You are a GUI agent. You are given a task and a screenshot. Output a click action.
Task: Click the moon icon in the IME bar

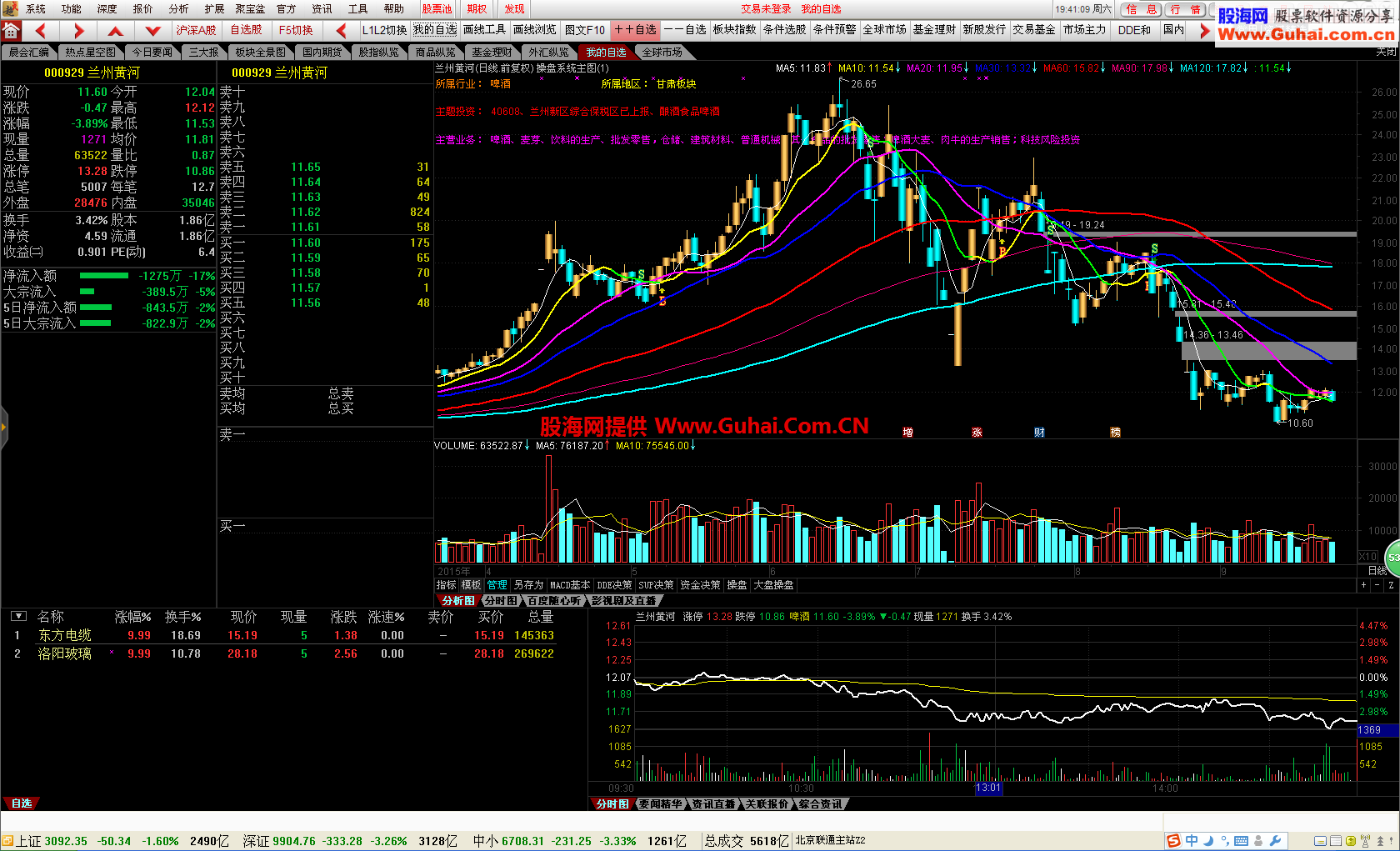click(x=1208, y=841)
